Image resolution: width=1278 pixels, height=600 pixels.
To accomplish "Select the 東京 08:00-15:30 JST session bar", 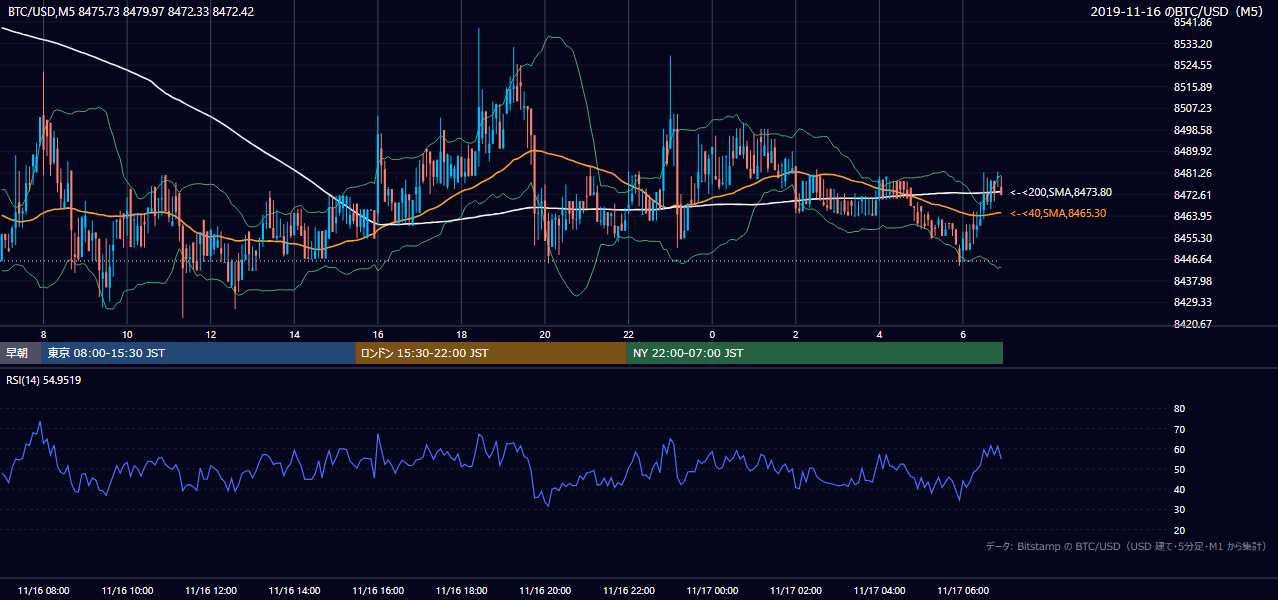I will [x=198, y=353].
